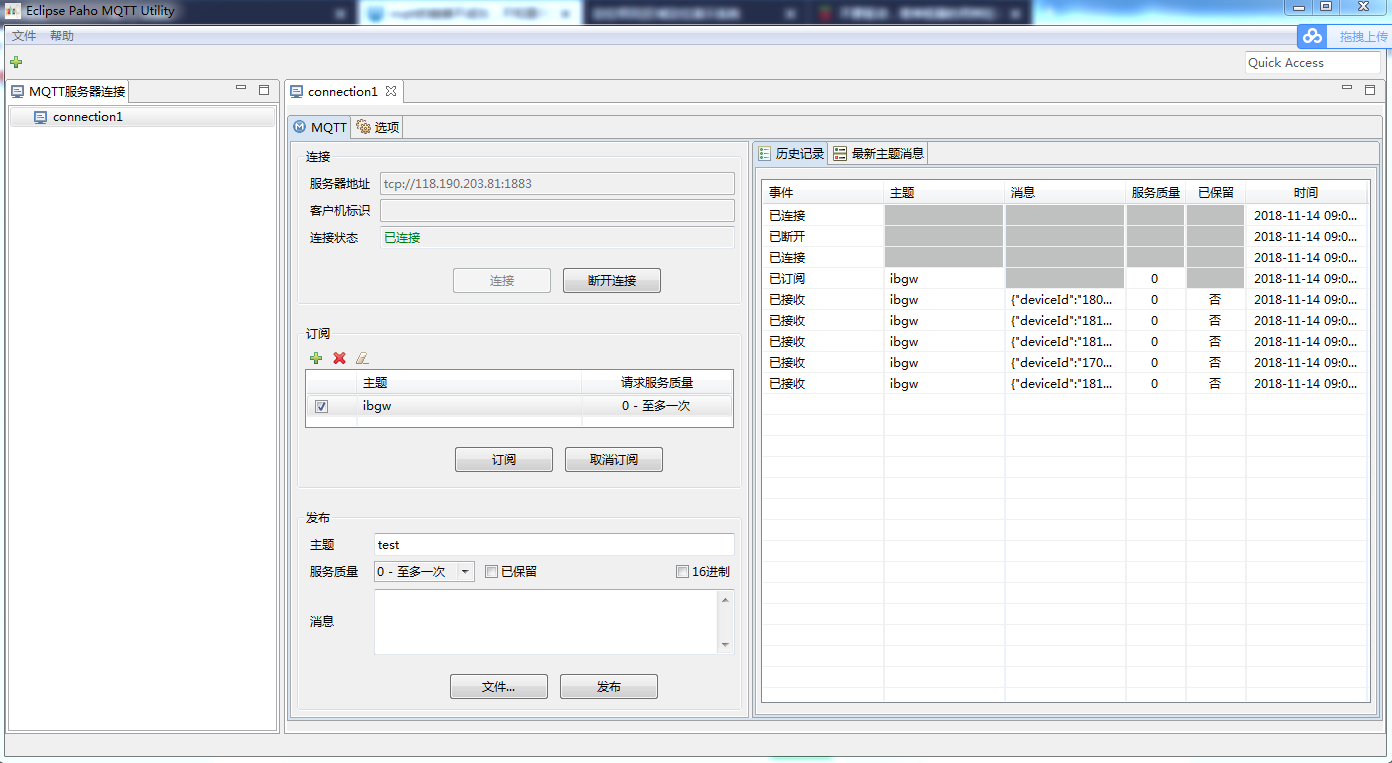Click the 已保留 column header in history
The width and height of the screenshot is (1392, 763).
(x=1216, y=193)
